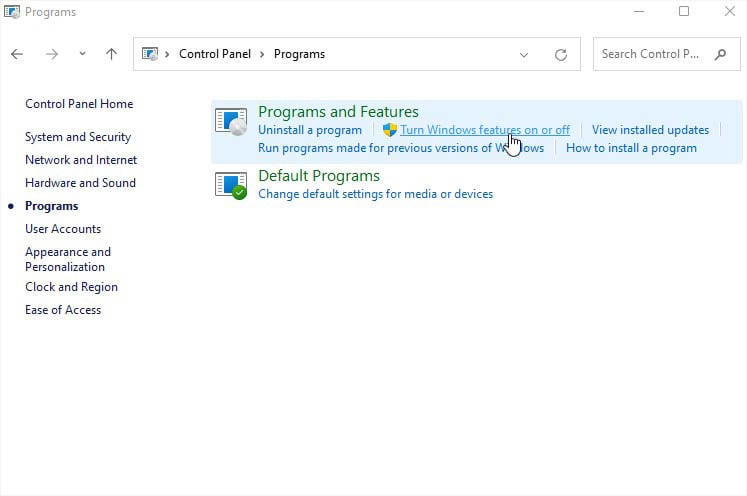Expand the chevron after Control Panel breadcrumb
The image size is (747, 496).
click(x=262, y=54)
